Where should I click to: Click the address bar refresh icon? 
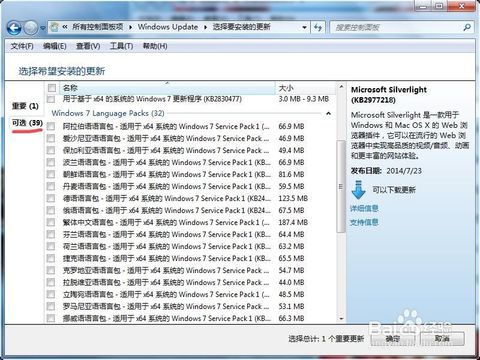point(318,27)
